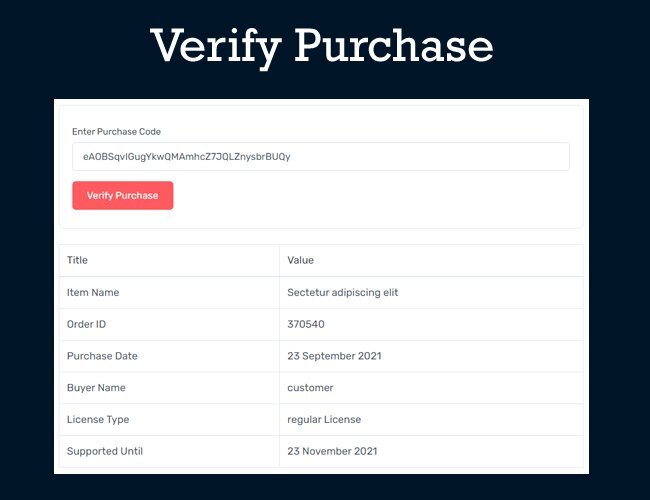Click the Verify Purchase page heading
The height and width of the screenshot is (500, 650).
point(322,46)
